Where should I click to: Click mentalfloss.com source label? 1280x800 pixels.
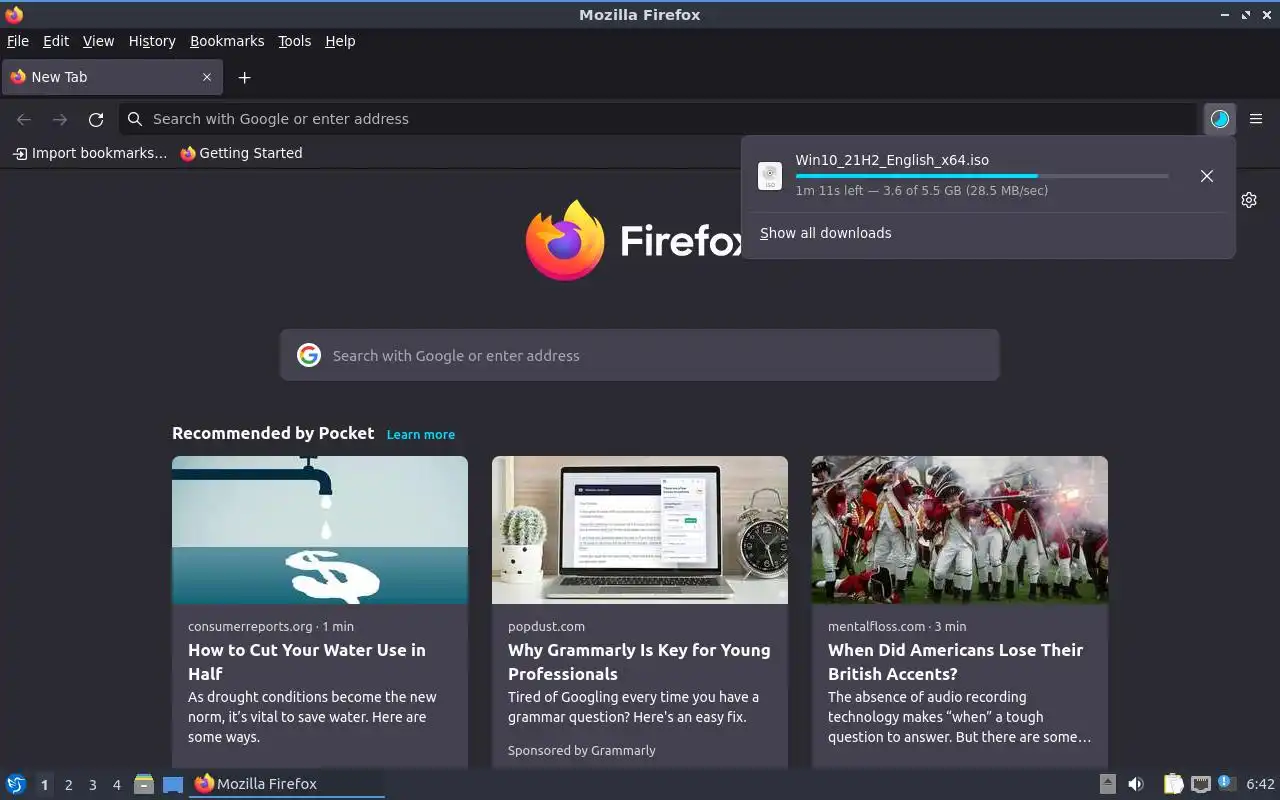point(876,626)
